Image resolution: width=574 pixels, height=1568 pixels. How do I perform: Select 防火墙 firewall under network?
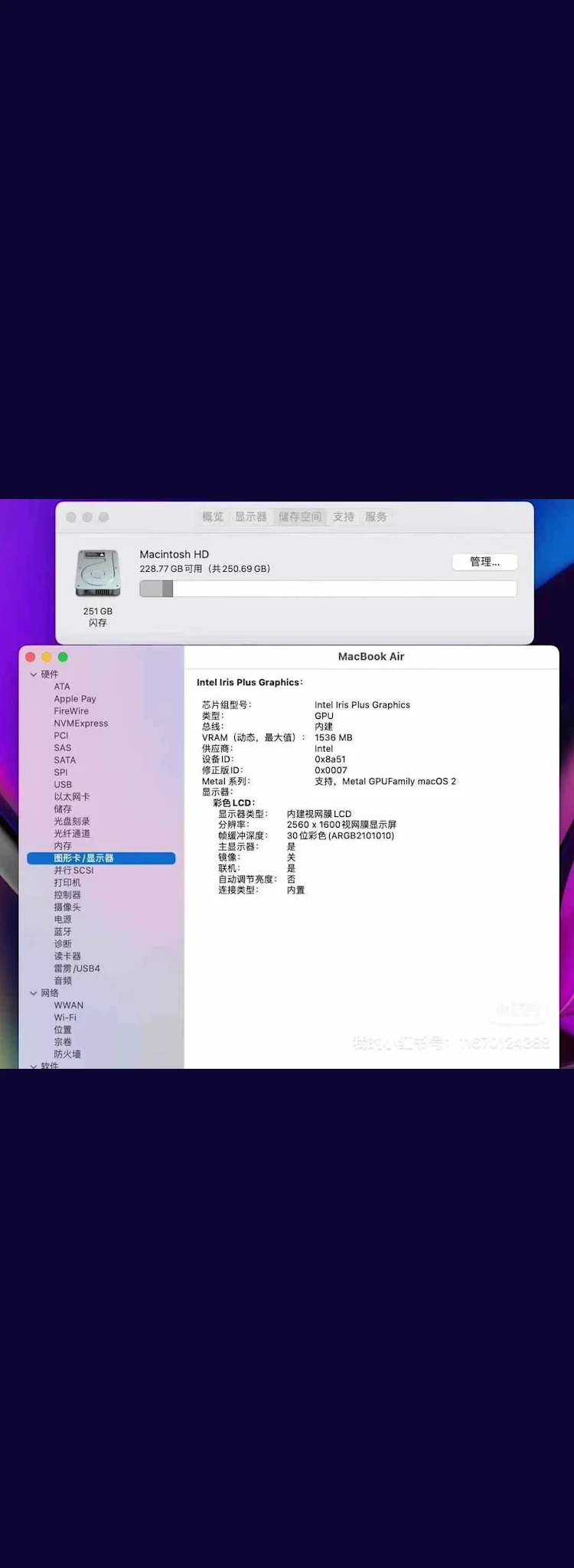(67, 1054)
